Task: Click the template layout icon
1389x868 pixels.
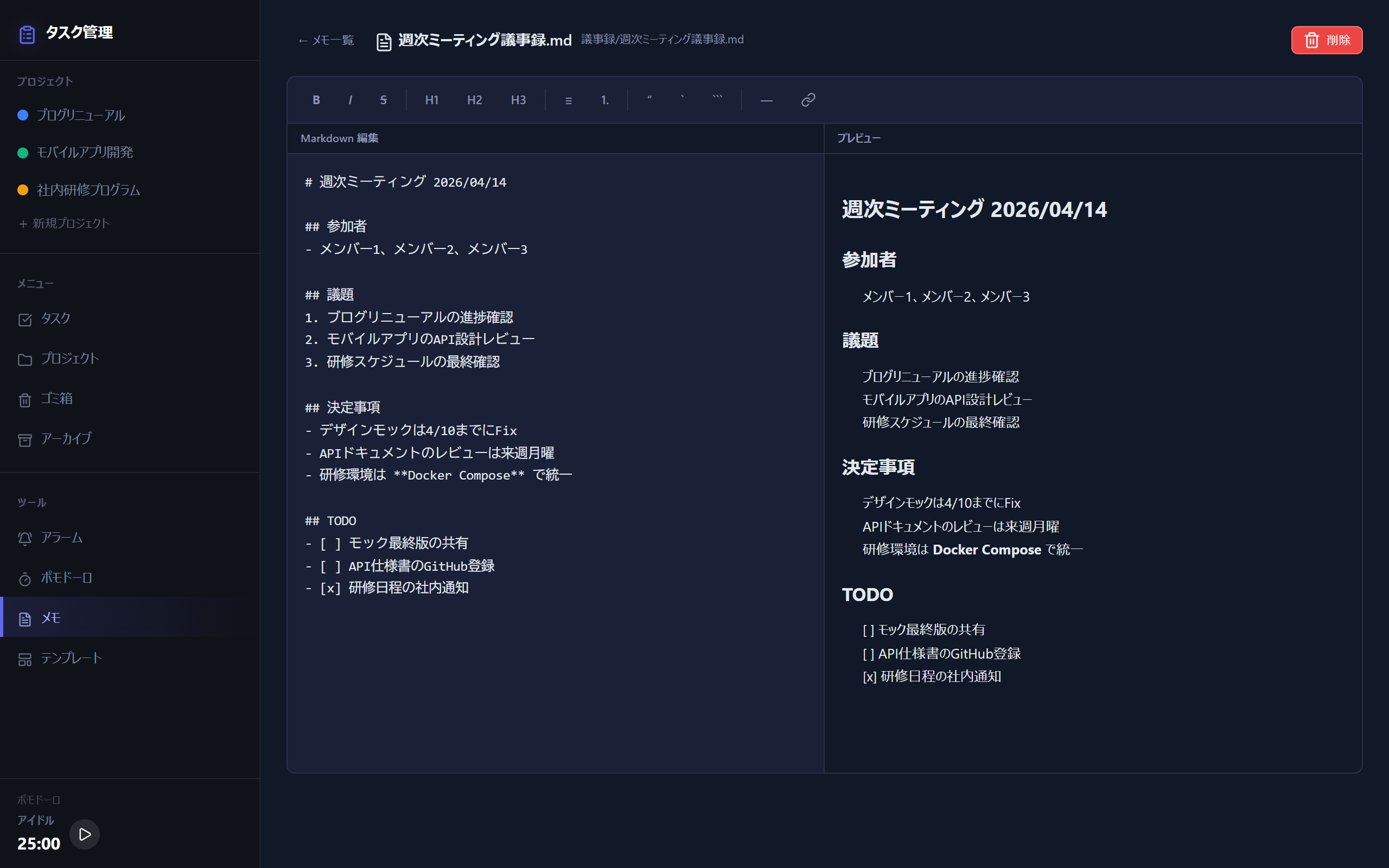Action: [24, 660]
